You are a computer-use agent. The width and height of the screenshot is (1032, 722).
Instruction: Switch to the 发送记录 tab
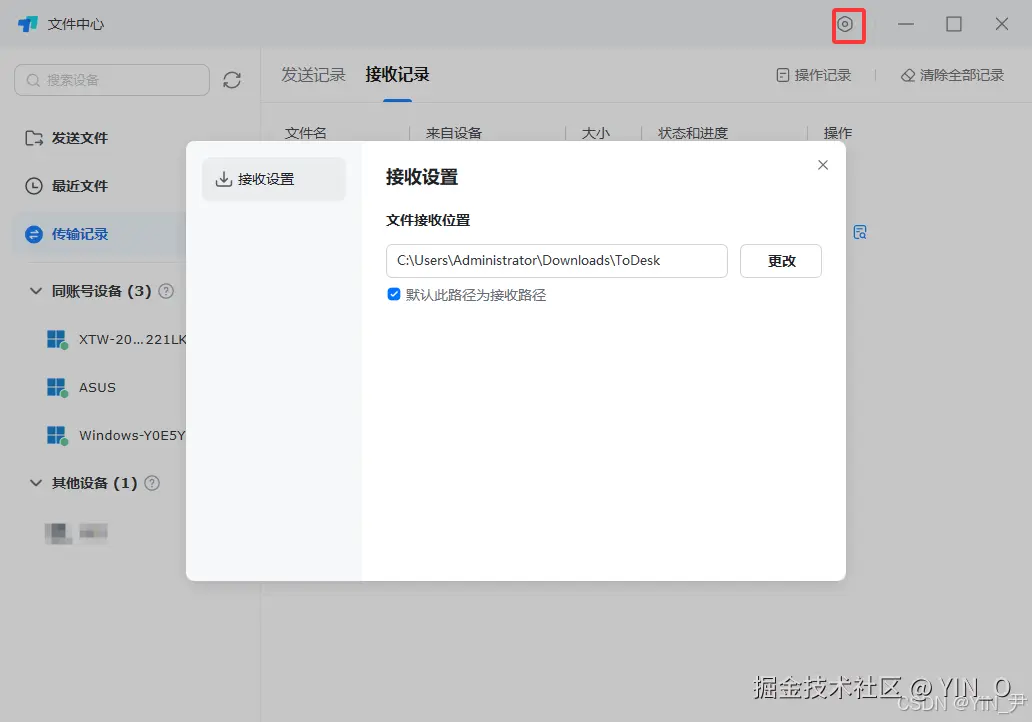click(x=313, y=74)
